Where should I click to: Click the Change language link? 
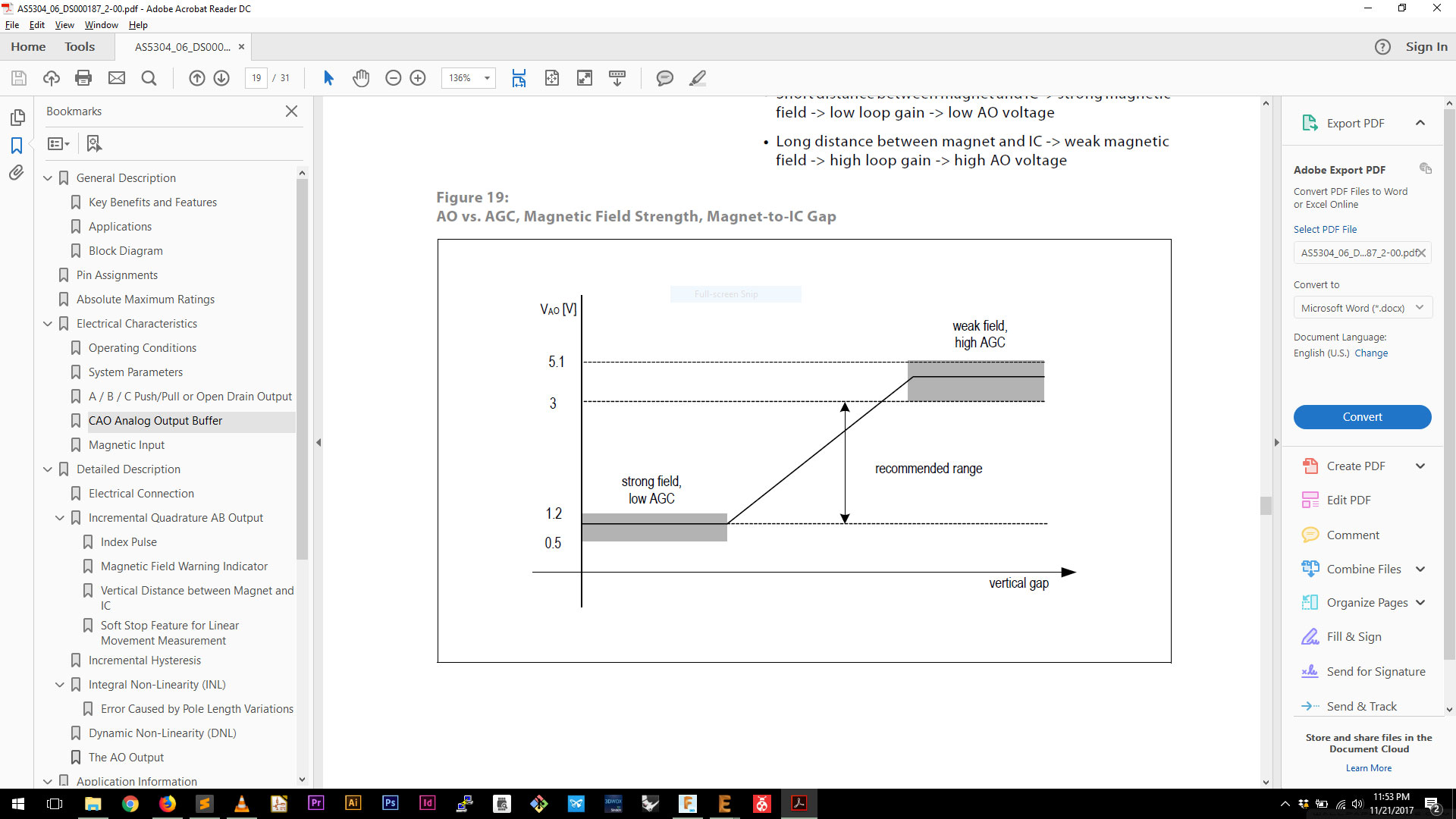point(1371,353)
